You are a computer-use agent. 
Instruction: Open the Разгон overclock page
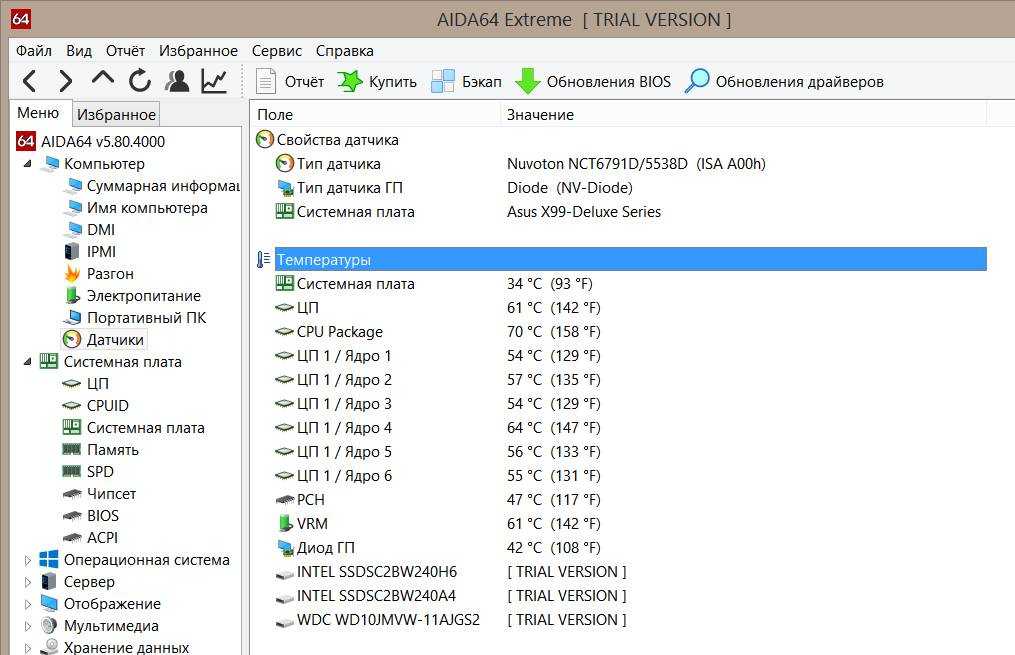(x=99, y=274)
